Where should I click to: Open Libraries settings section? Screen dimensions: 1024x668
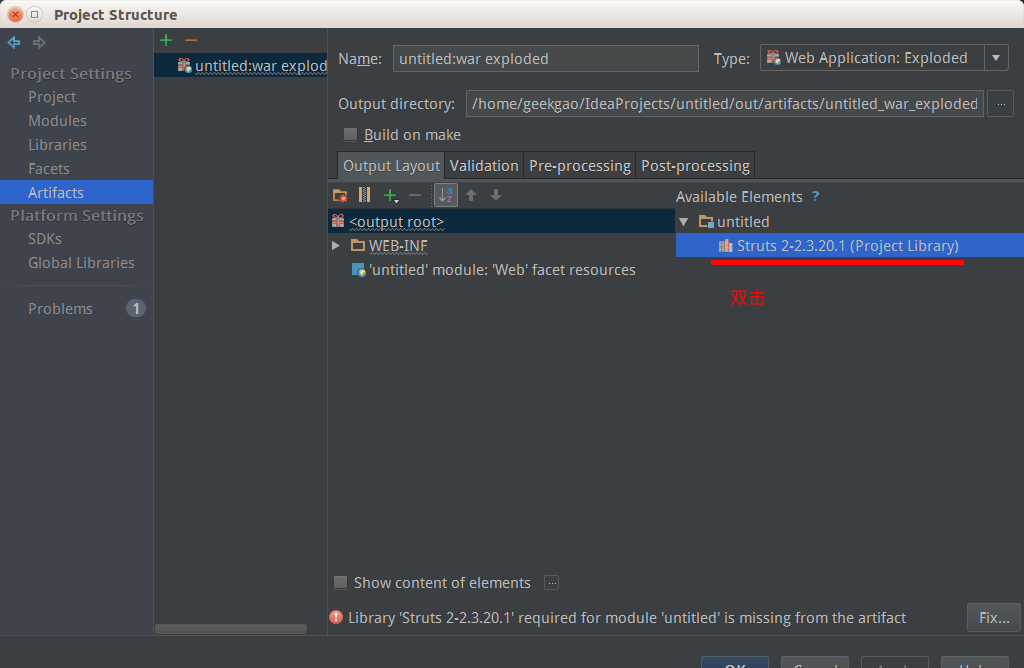click(57, 145)
